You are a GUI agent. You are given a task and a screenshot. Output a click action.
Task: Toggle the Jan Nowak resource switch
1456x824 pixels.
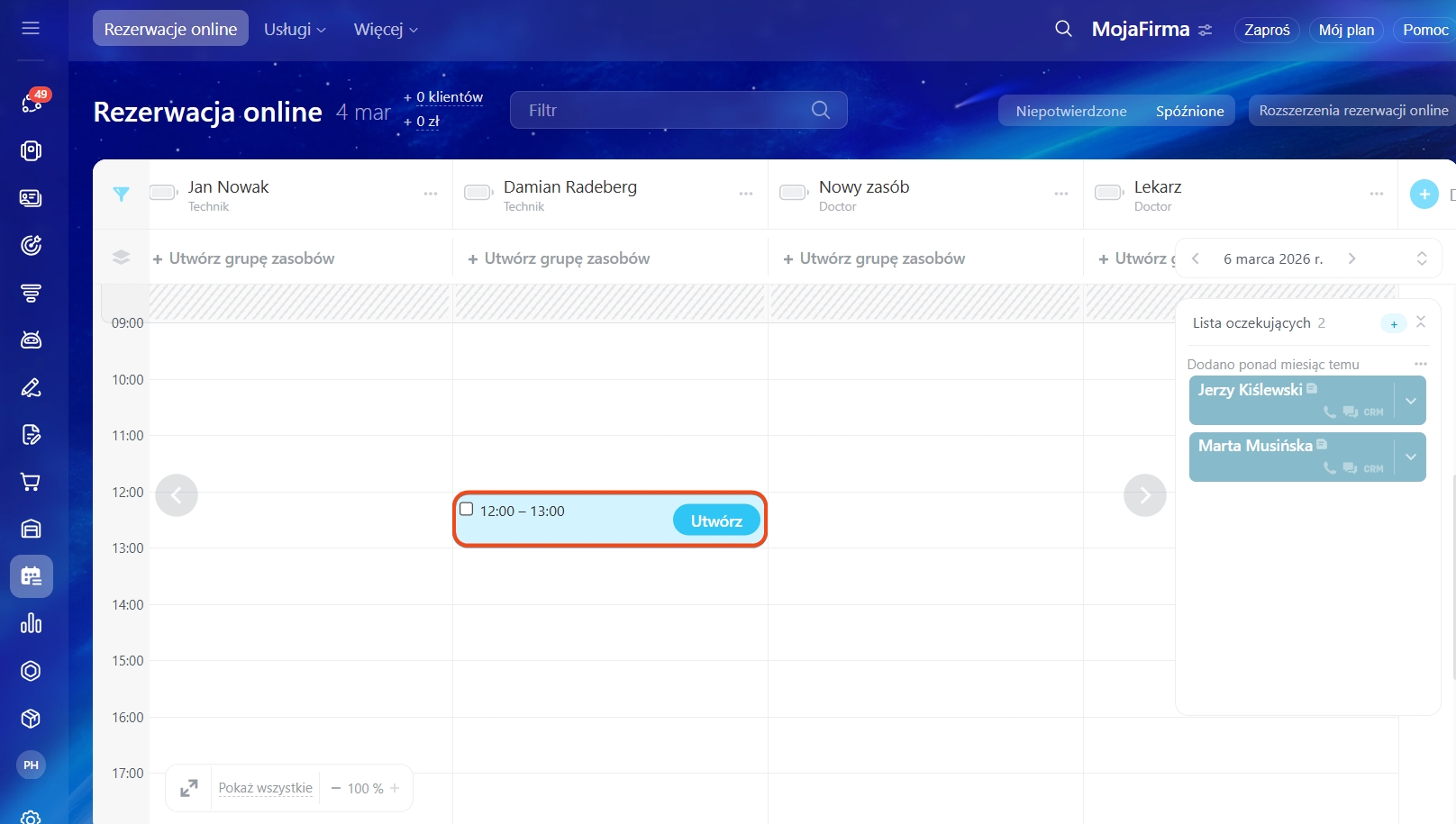pyautogui.click(x=163, y=192)
